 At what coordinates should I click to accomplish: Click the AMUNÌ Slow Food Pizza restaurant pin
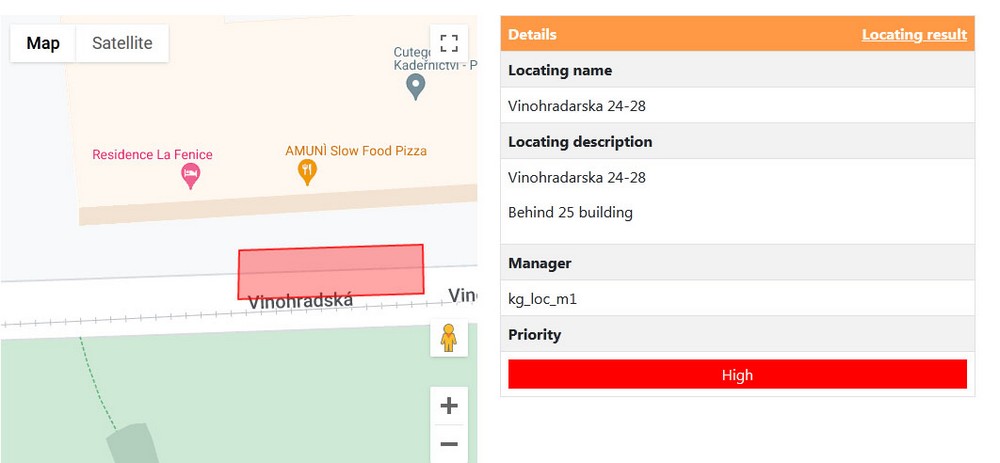(x=307, y=172)
